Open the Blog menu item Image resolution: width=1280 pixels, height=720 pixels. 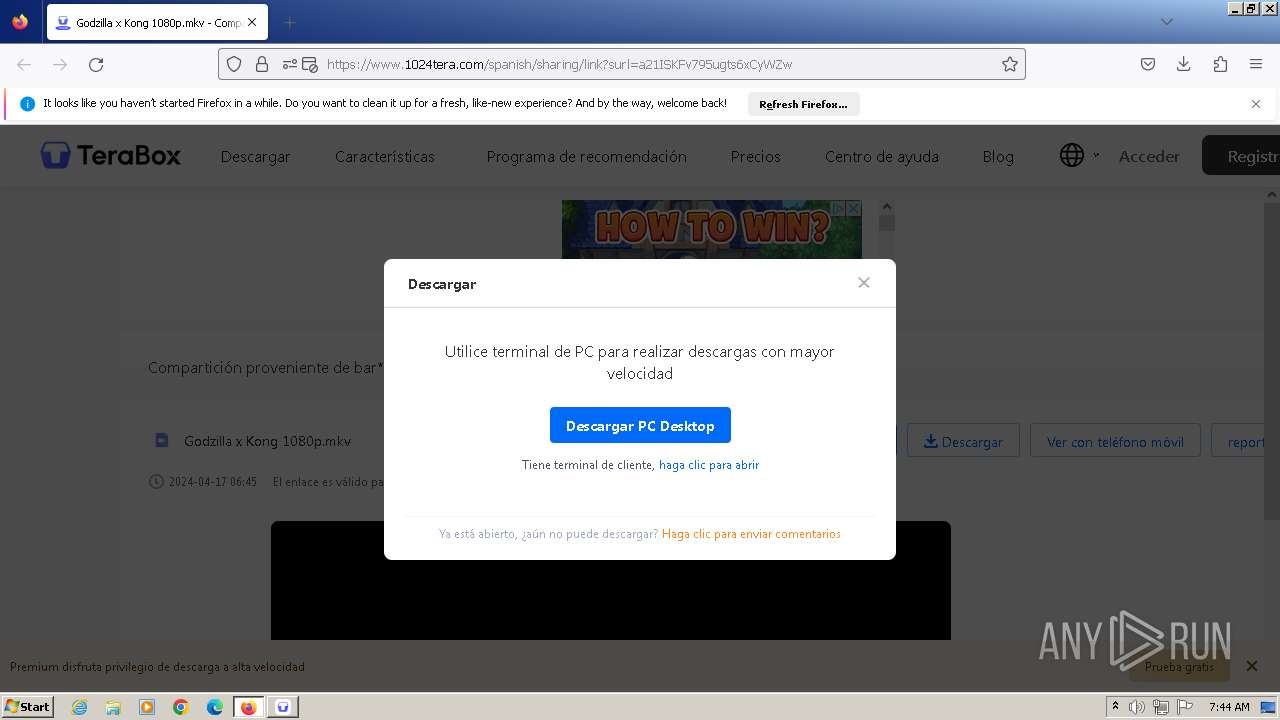[998, 157]
